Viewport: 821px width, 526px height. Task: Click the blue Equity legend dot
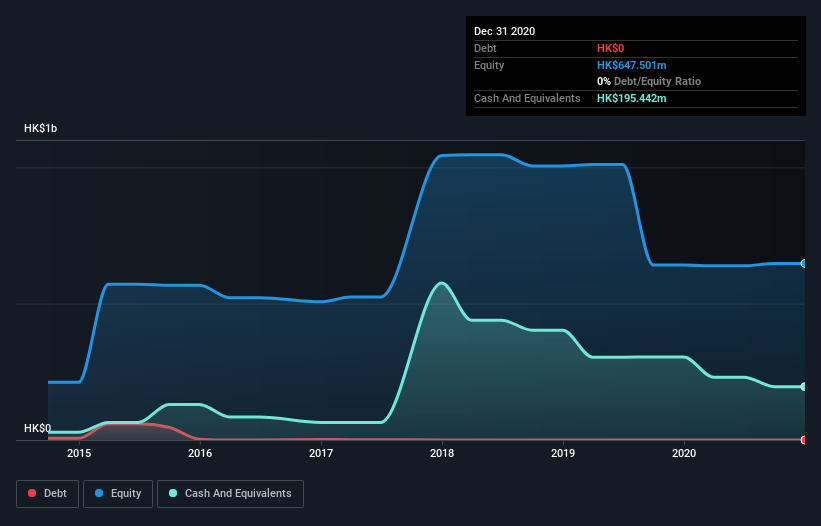pyautogui.click(x=99, y=493)
